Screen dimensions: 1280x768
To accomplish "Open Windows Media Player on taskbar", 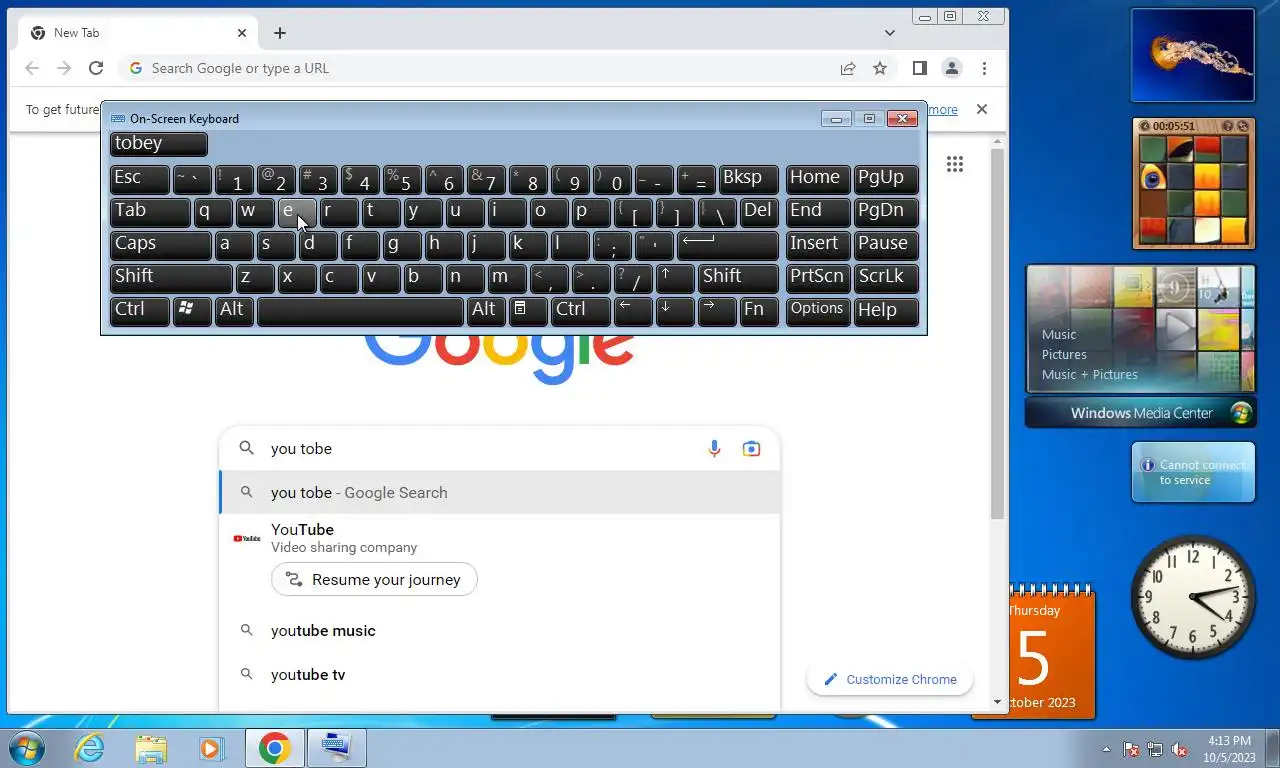I will coord(211,748).
